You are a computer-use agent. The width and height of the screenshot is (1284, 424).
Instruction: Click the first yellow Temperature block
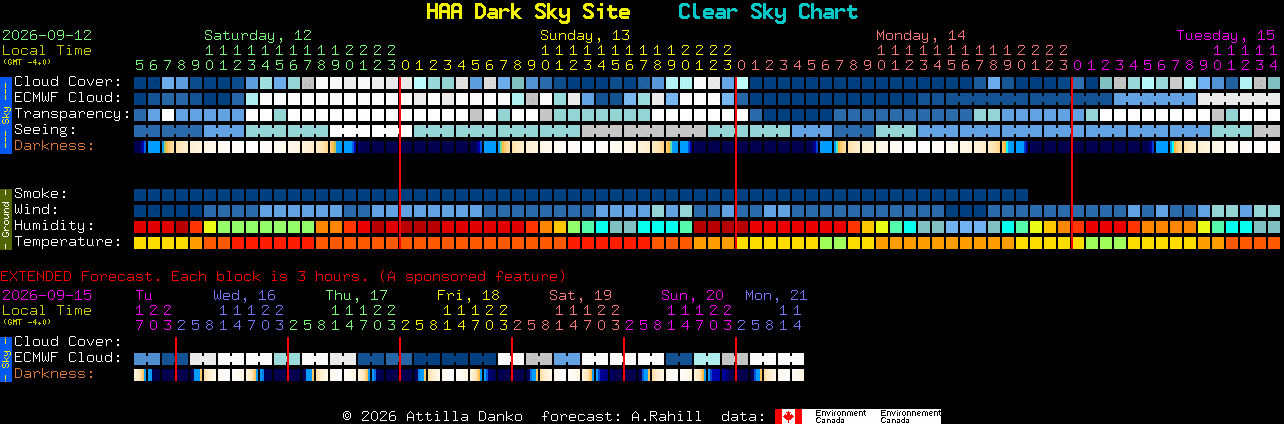140,242
